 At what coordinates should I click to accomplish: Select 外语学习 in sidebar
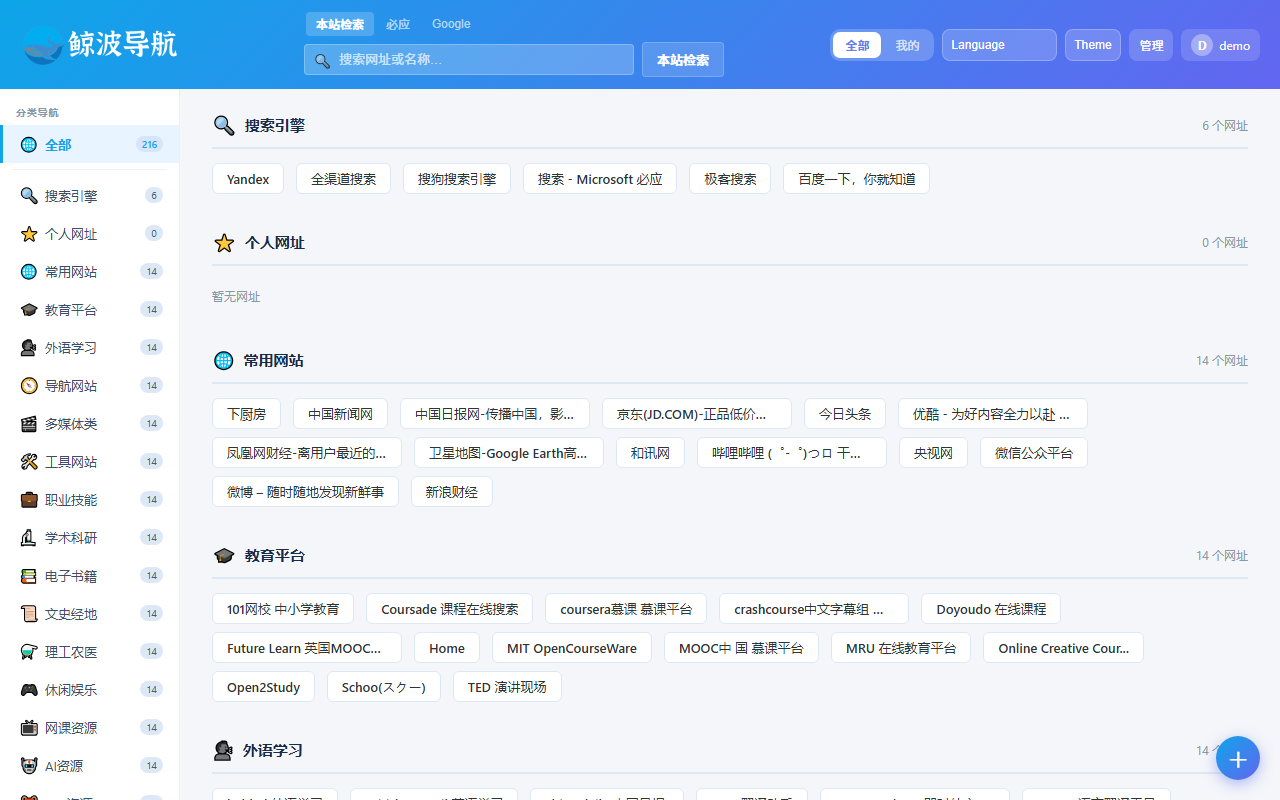pos(90,348)
